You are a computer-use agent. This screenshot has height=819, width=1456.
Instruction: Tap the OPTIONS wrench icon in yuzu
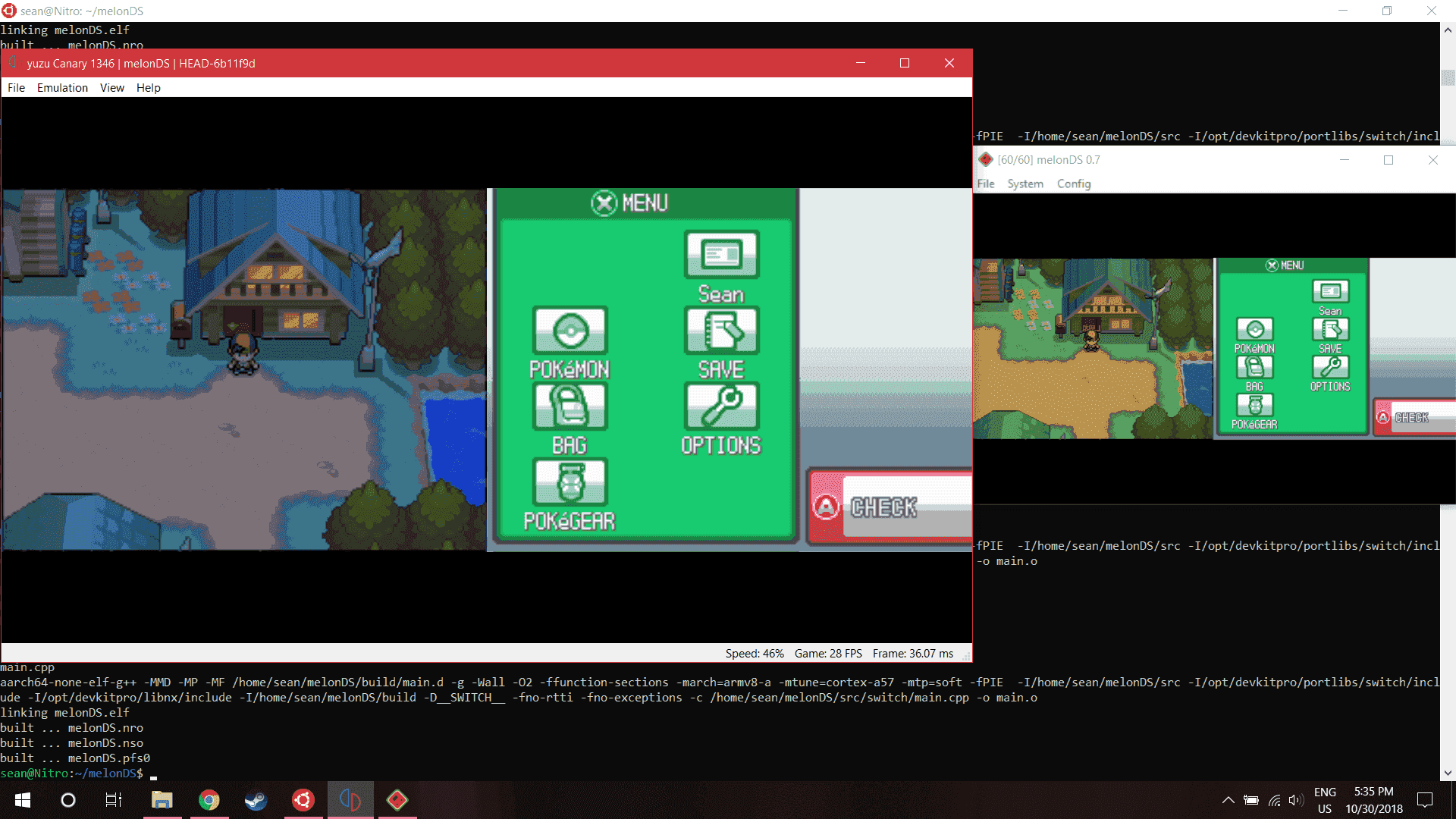721,406
